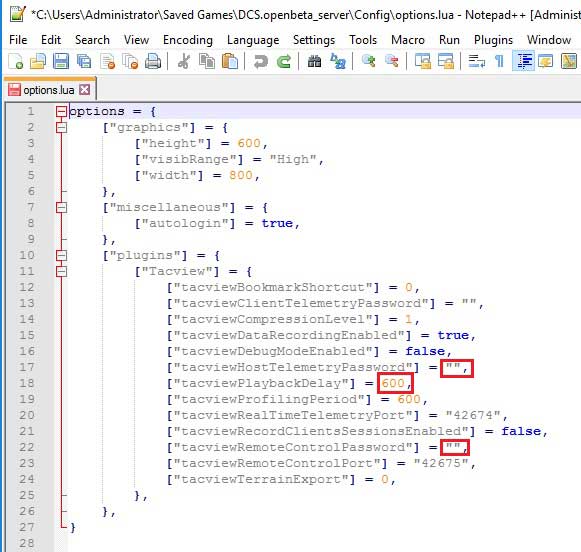
Task: Click line number 28 in the margin
Action: pos(27,543)
